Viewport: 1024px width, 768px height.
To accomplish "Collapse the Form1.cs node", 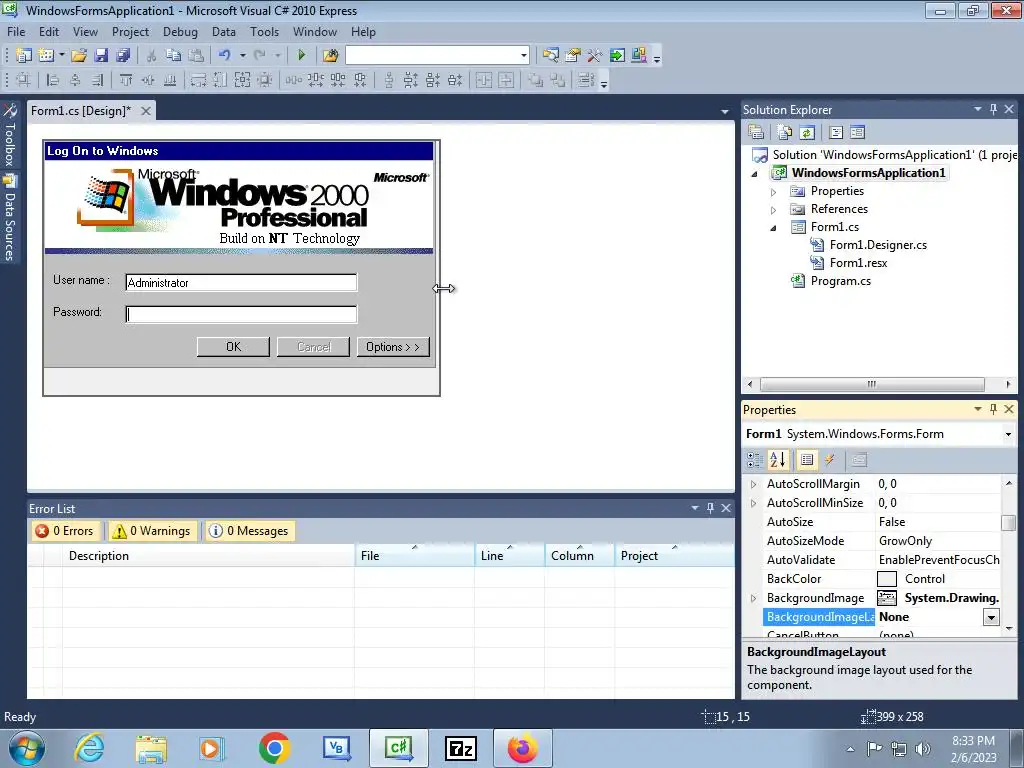I will pyautogui.click(x=773, y=228).
